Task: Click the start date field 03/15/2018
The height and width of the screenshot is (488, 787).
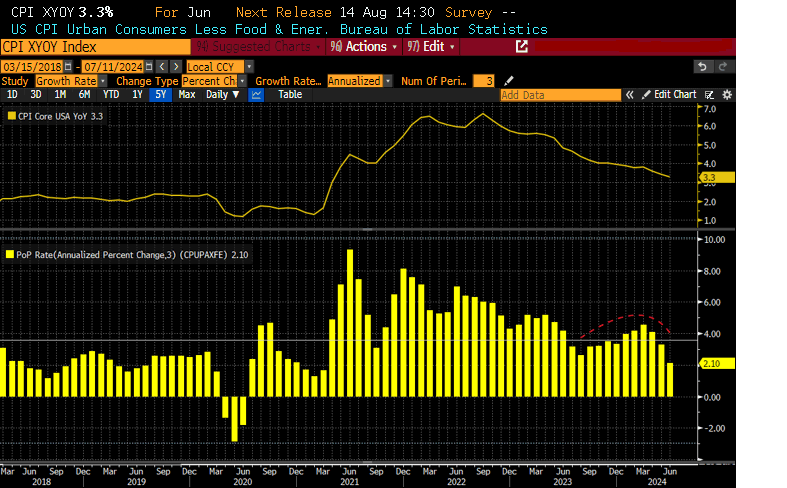Action: coord(32,67)
